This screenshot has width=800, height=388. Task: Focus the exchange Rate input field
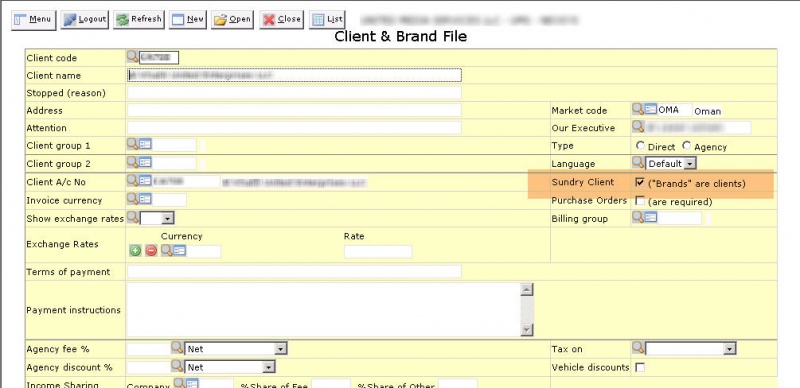coord(378,252)
